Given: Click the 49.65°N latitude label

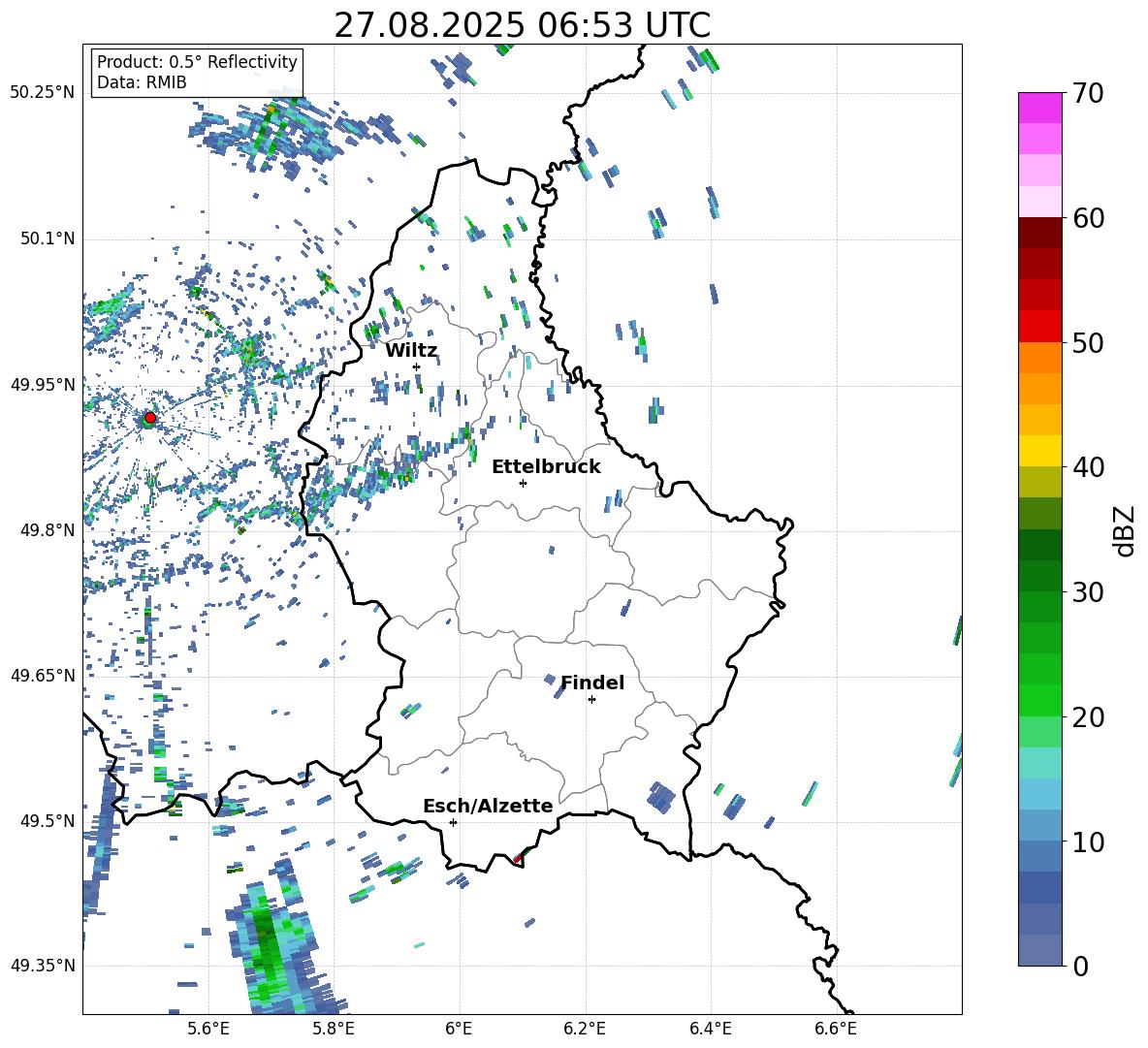Looking at the screenshot, I should click(43, 675).
